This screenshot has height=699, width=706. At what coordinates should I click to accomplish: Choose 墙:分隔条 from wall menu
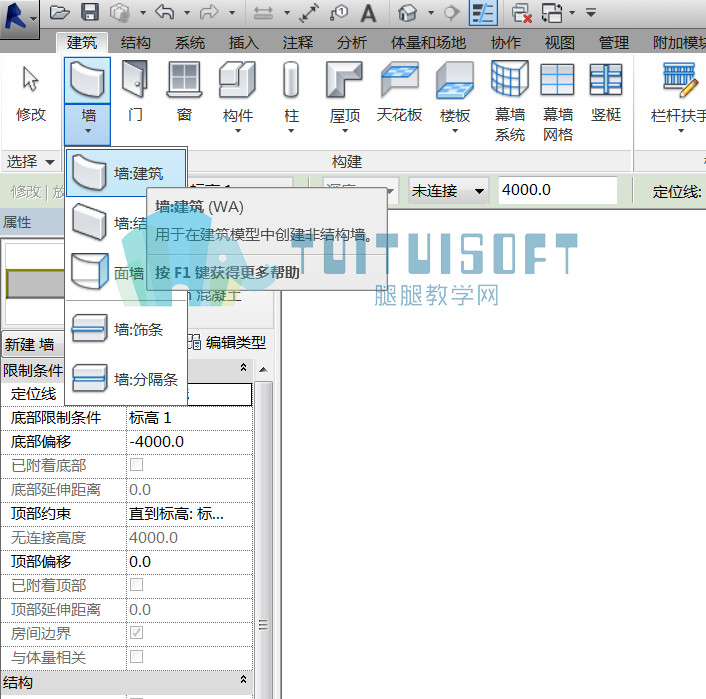click(126, 379)
